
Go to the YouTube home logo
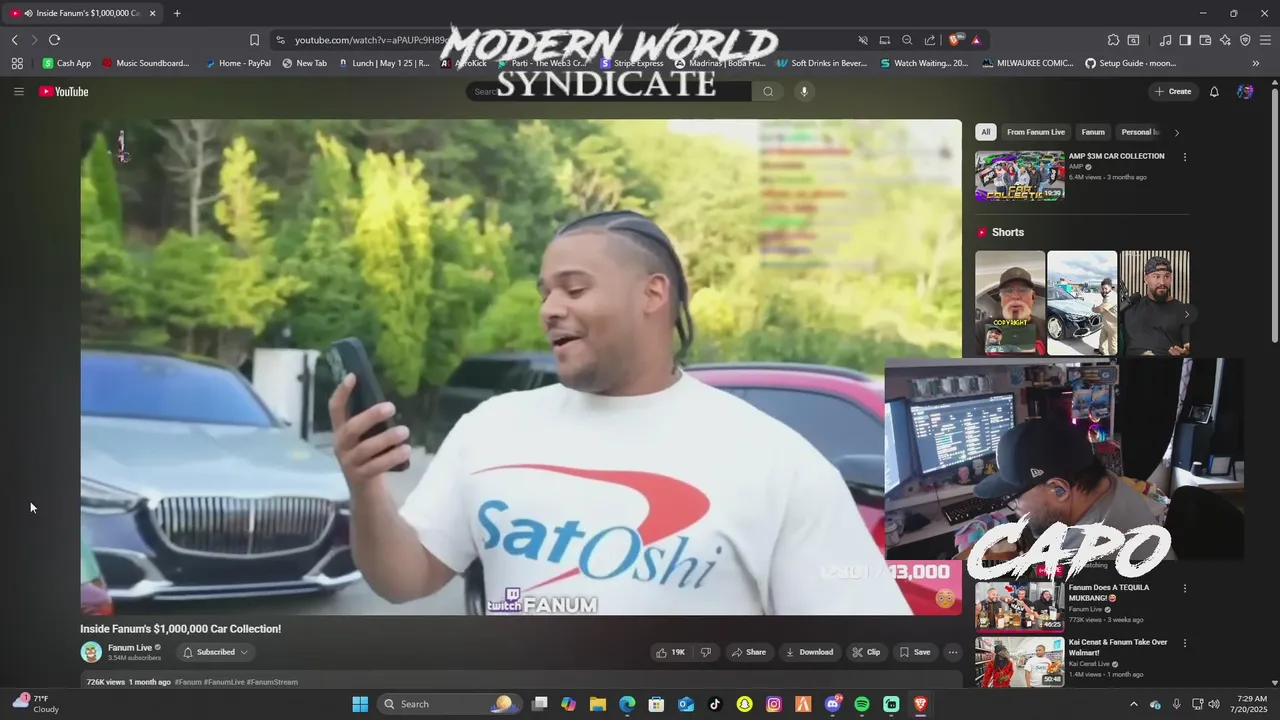tap(64, 91)
